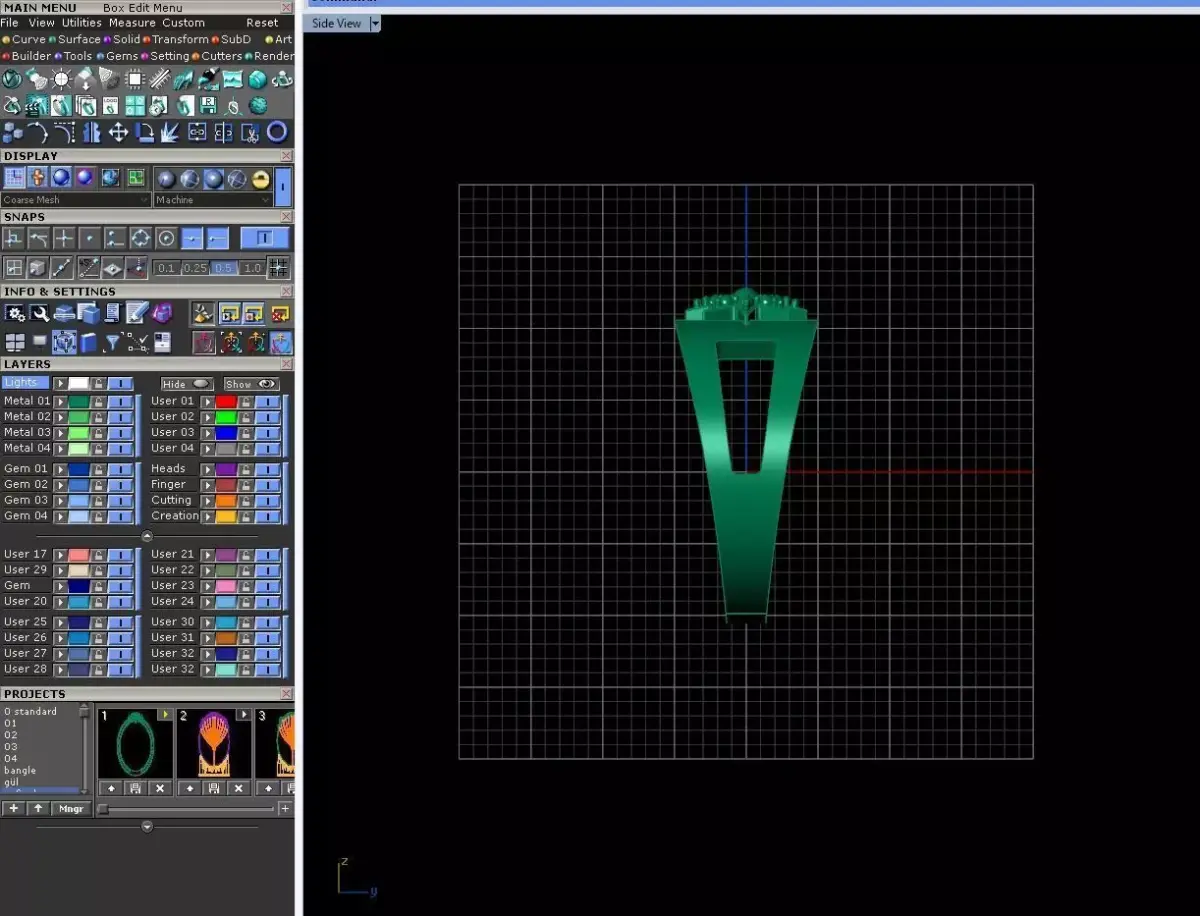Open the Utilities menu
1200x916 pixels.
[x=82, y=22]
